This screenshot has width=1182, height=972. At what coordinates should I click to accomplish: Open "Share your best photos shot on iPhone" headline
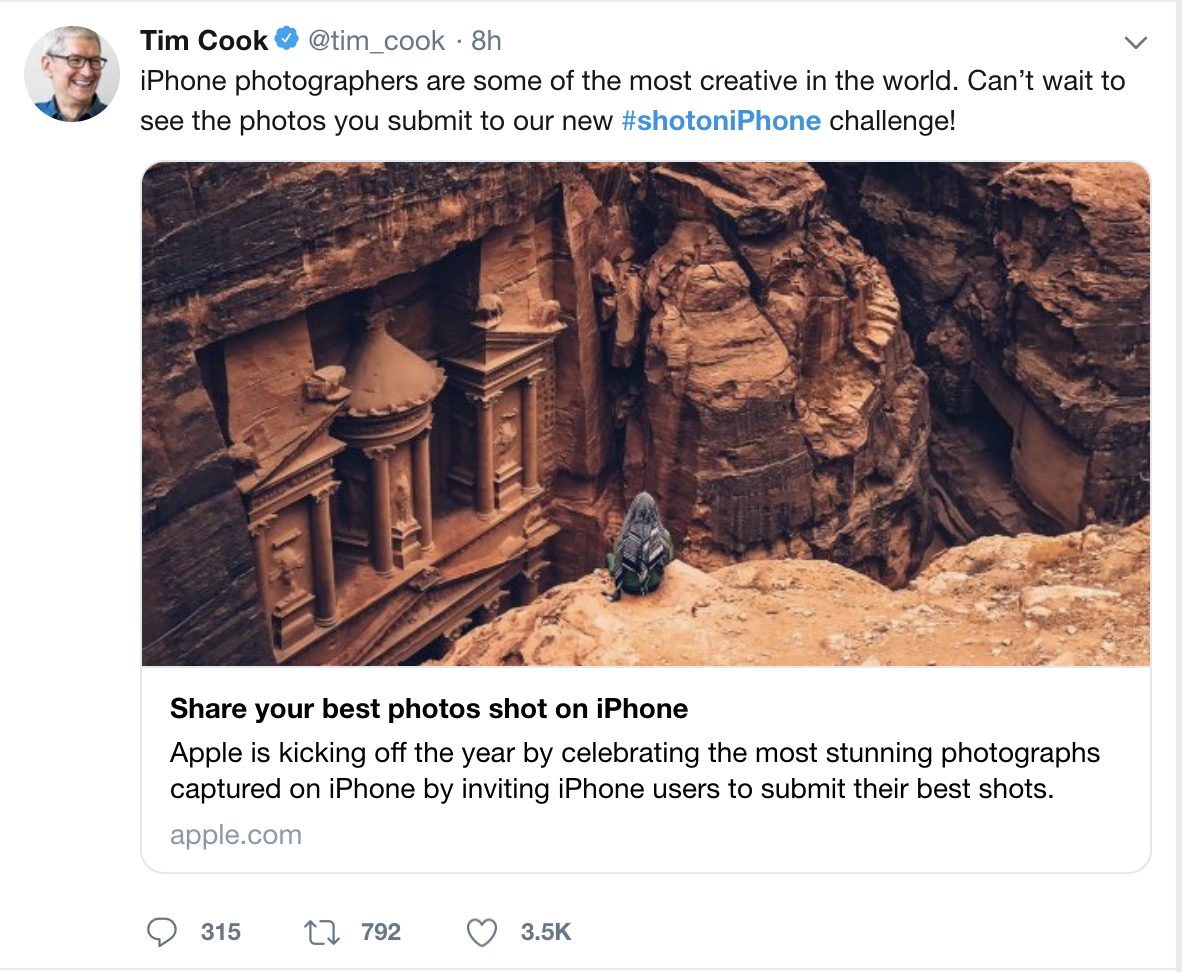pyautogui.click(x=429, y=709)
